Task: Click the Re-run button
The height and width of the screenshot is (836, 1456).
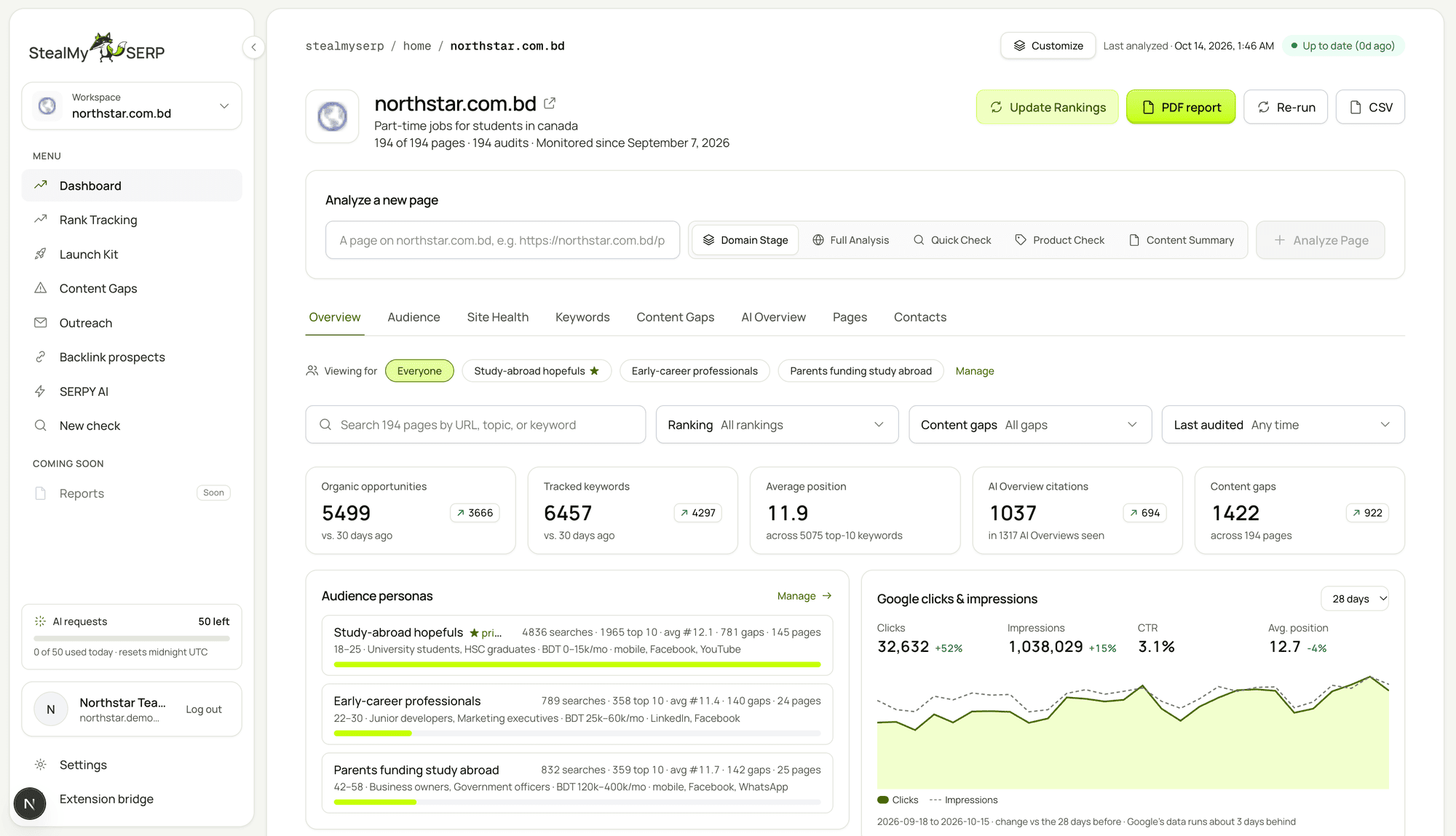Action: [1286, 107]
